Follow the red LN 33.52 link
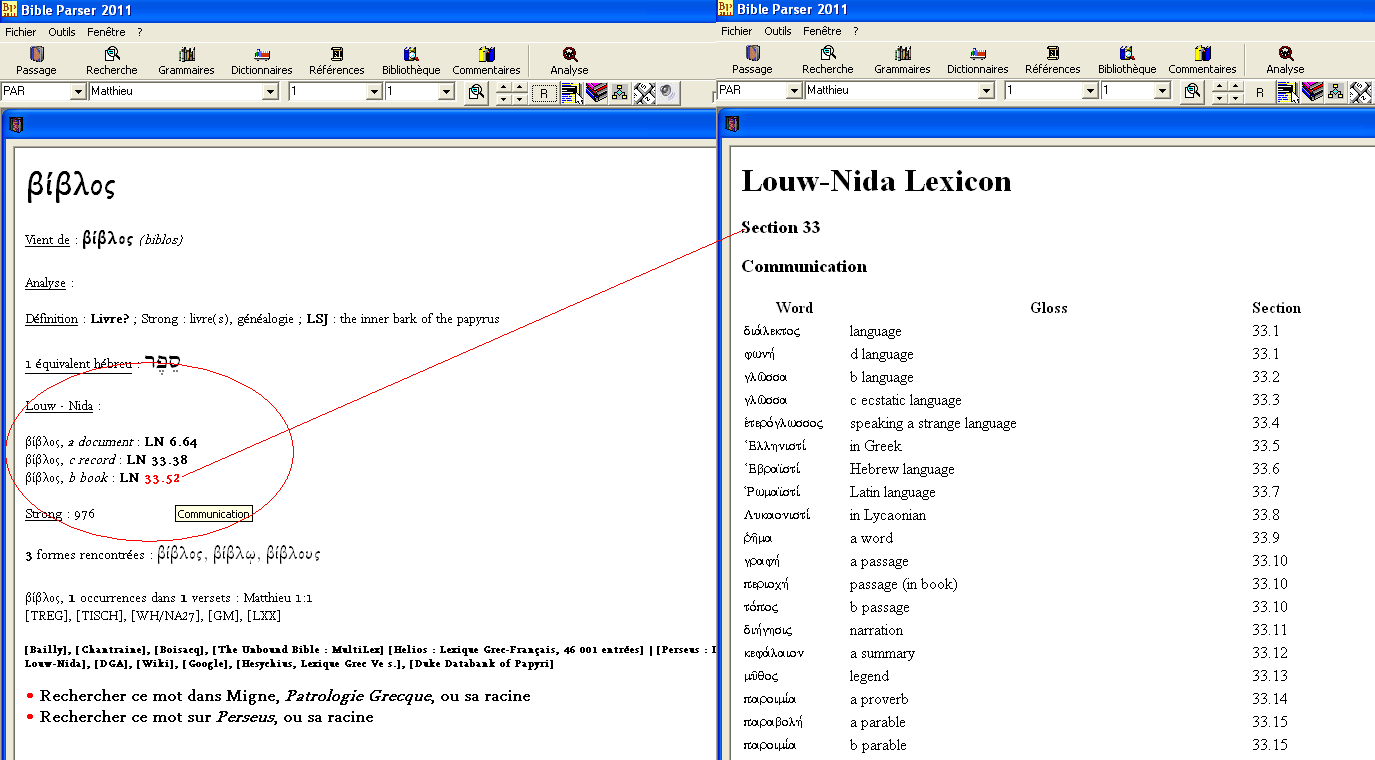Screen dimensions: 1375x760 click(x=162, y=479)
